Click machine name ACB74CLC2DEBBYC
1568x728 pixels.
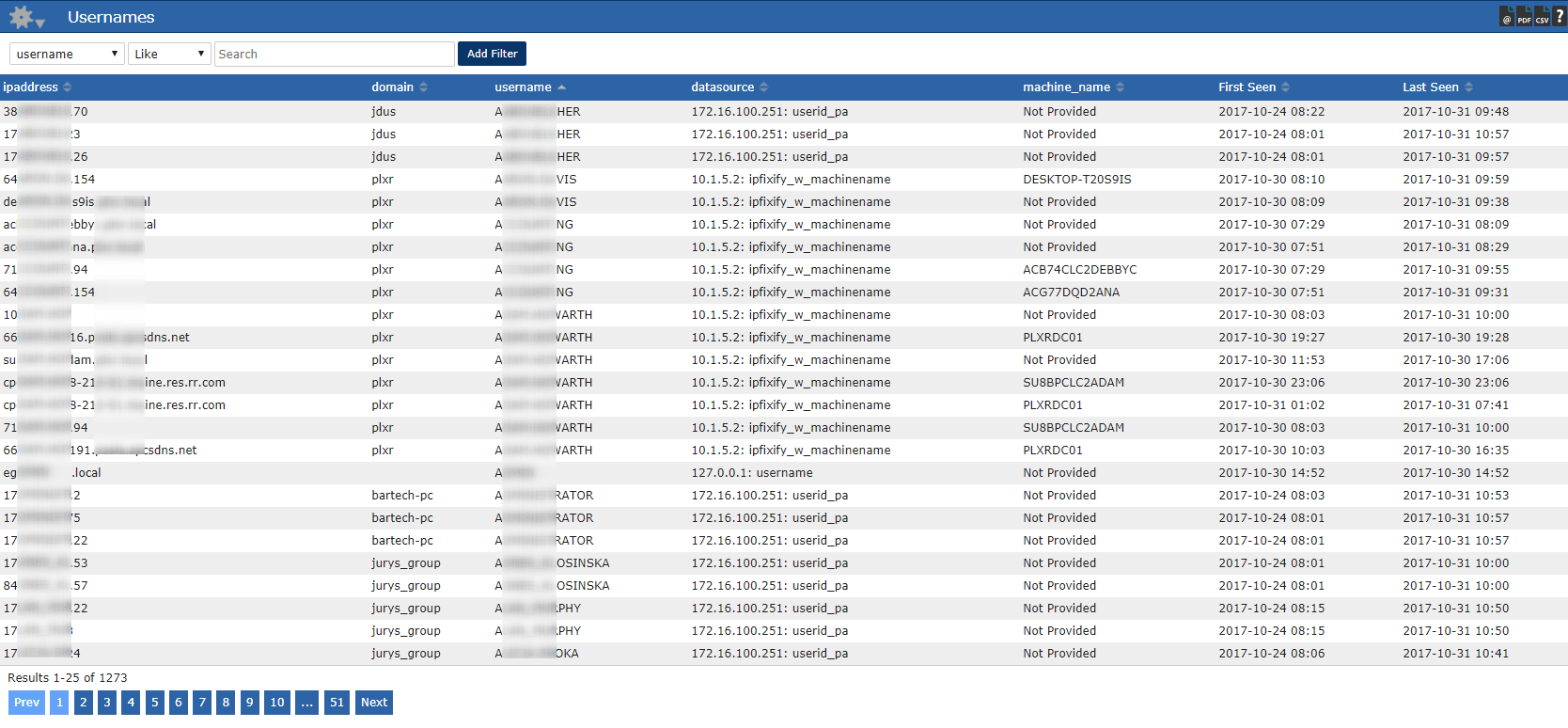1080,270
